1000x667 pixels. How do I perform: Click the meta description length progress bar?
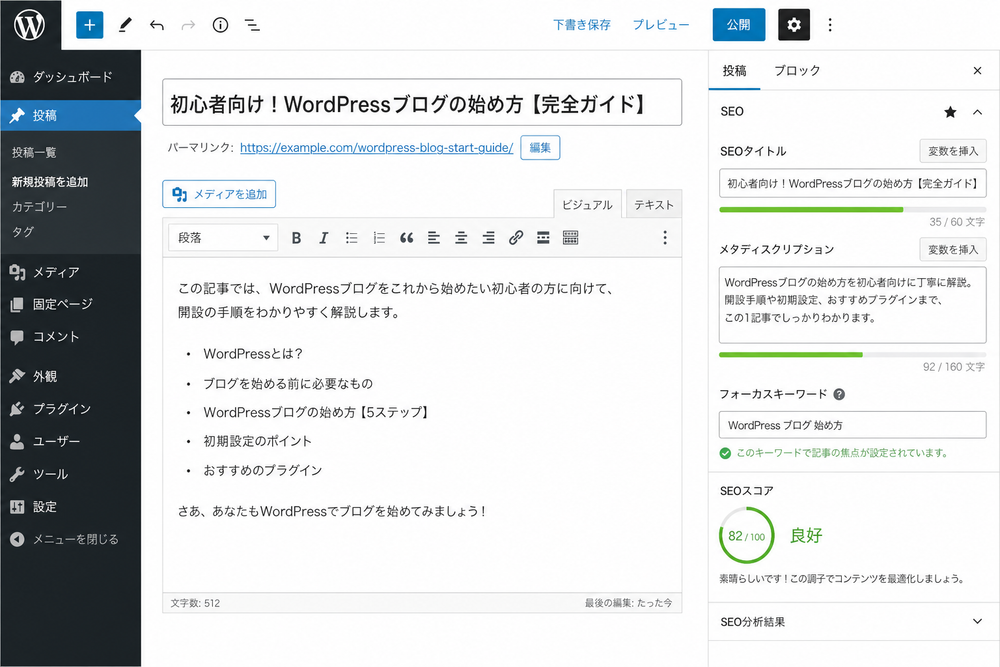853,355
